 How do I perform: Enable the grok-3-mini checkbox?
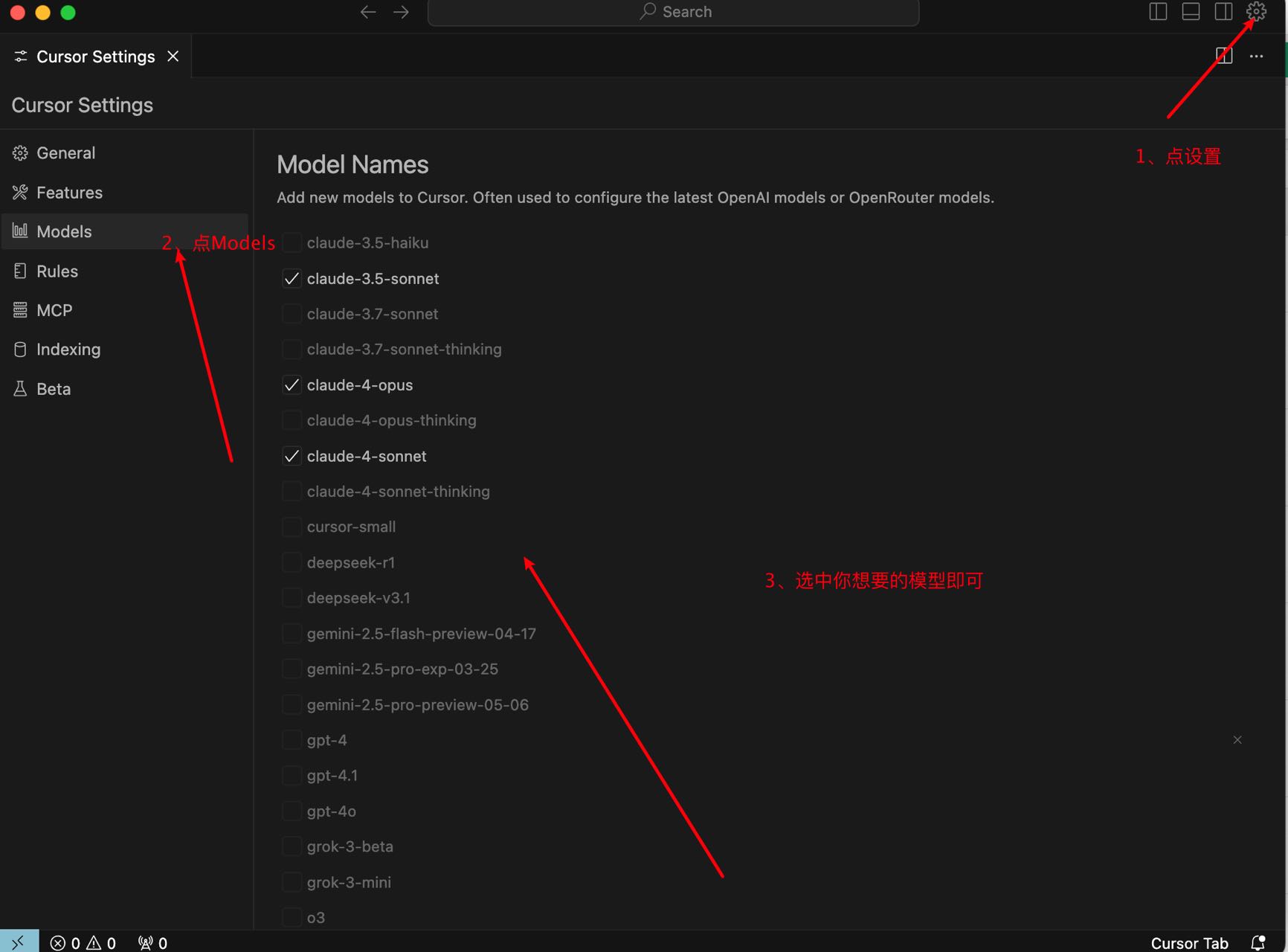pyautogui.click(x=292, y=882)
